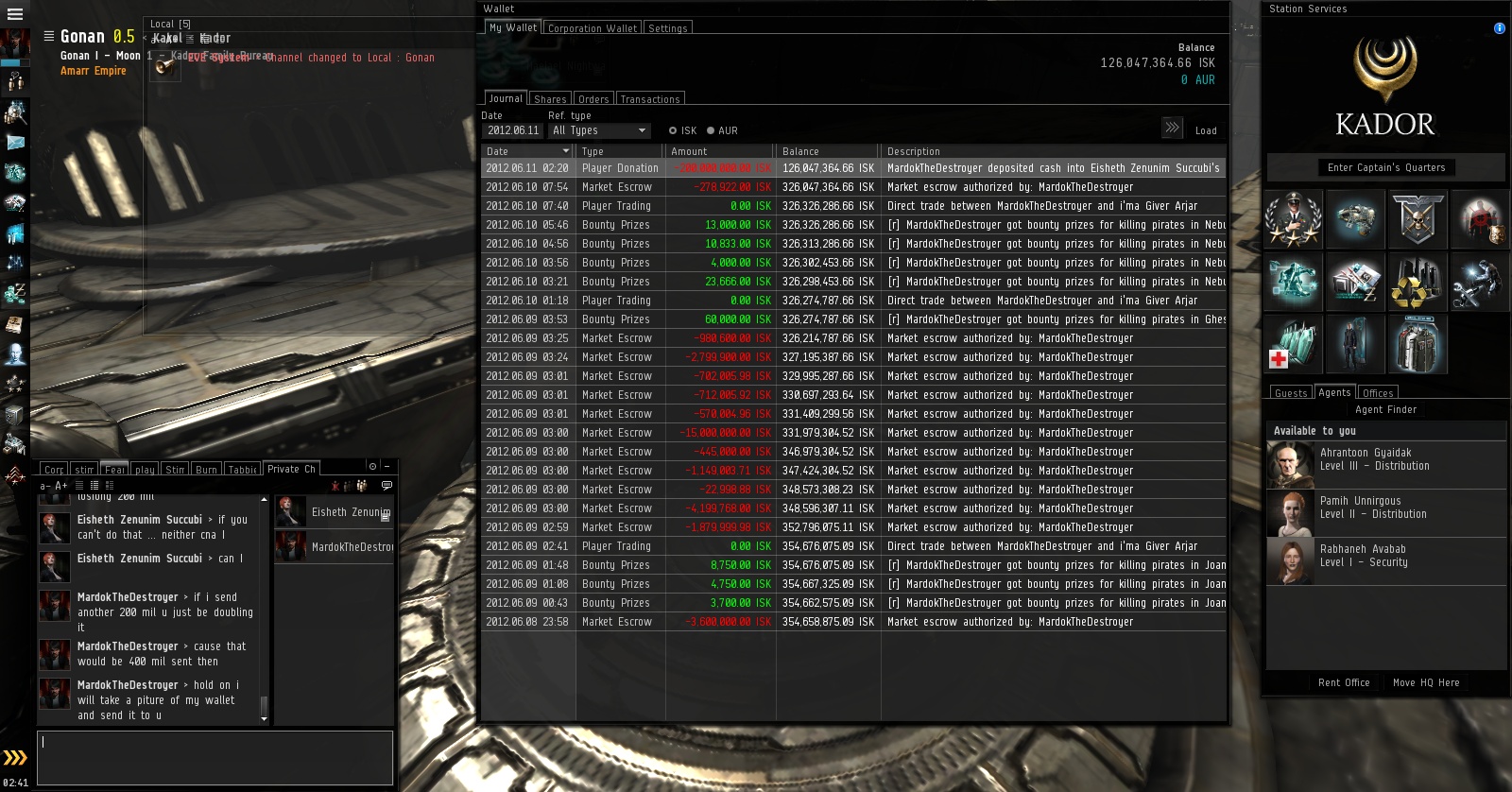1512x792 pixels.
Task: Open EVE Mail envelope icon in Neocom
Action: [x=15, y=143]
